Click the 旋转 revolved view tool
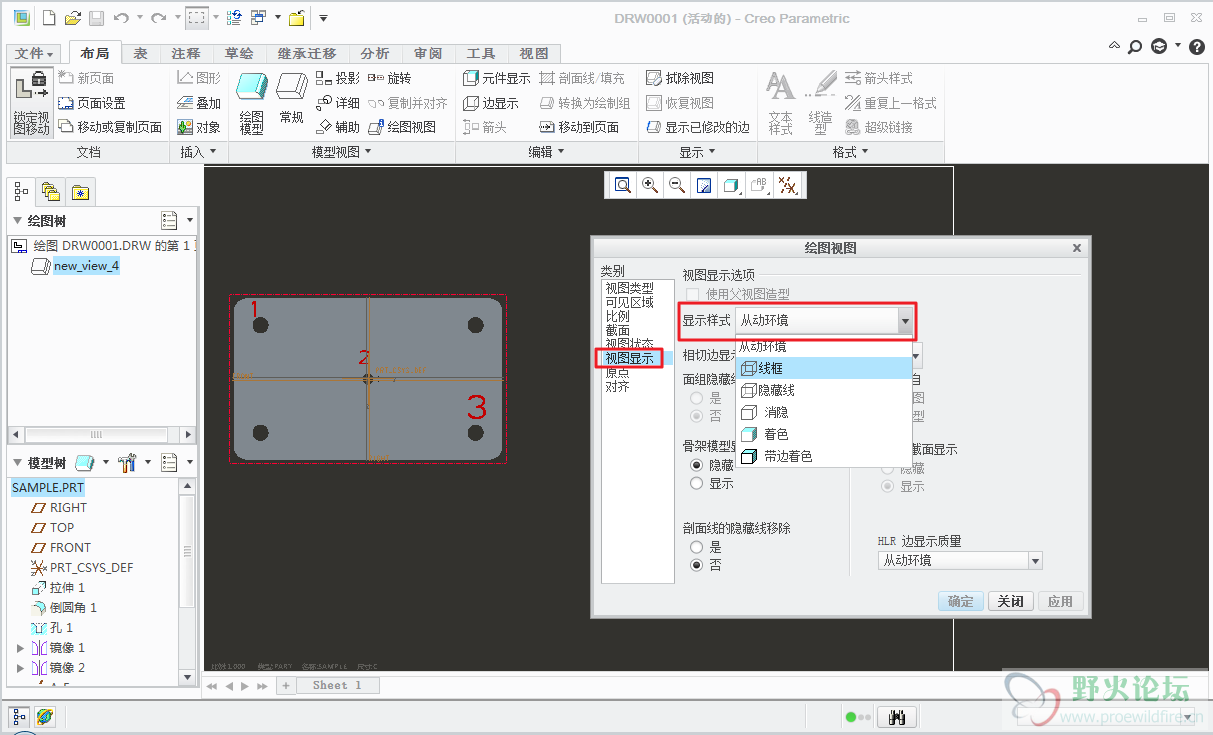This screenshot has height=735, width=1213. 389,78
